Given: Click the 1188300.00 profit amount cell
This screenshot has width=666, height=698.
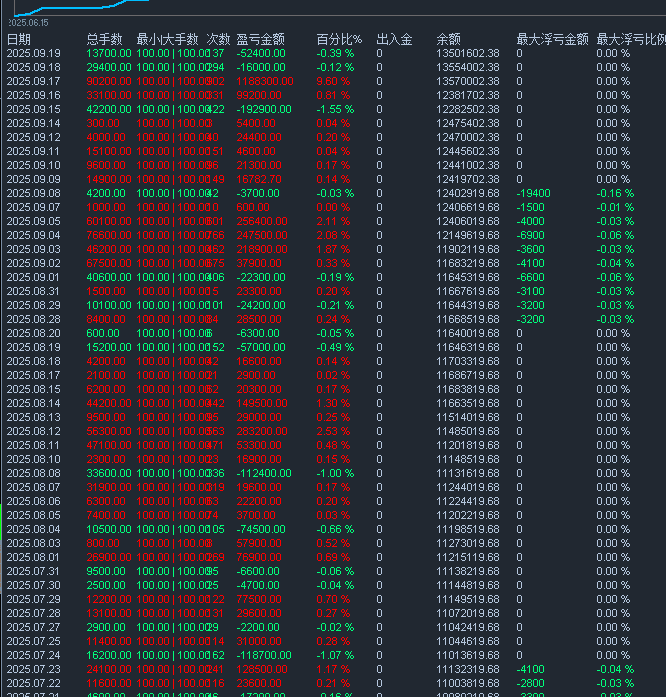Looking at the screenshot, I should [x=265, y=81].
